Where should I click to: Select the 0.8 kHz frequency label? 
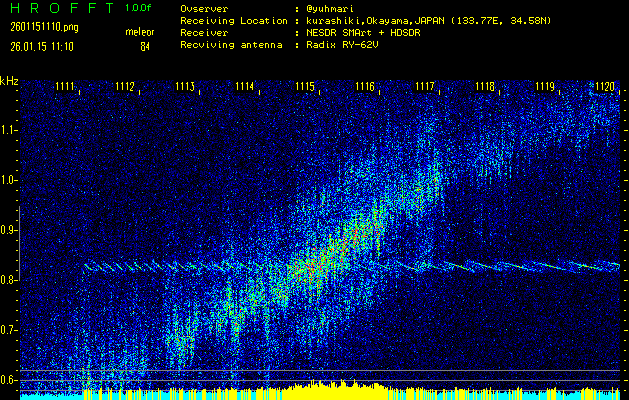(9, 280)
